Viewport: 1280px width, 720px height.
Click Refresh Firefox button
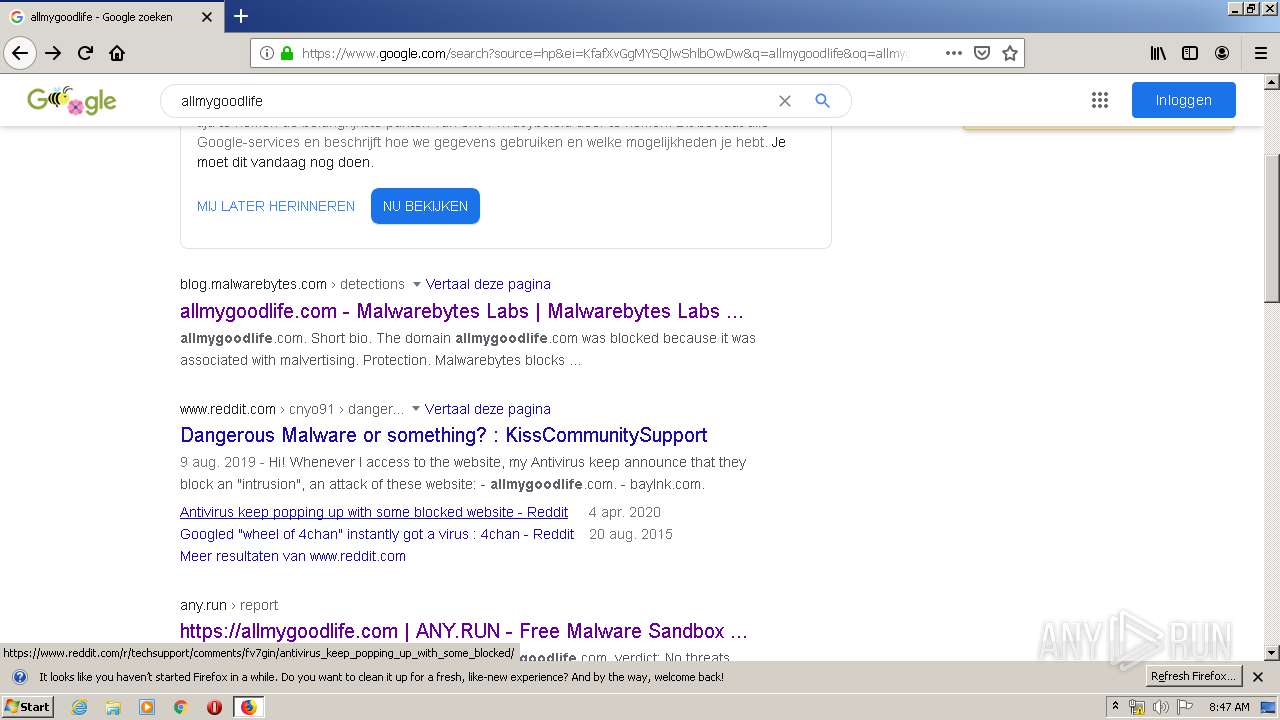click(1194, 677)
